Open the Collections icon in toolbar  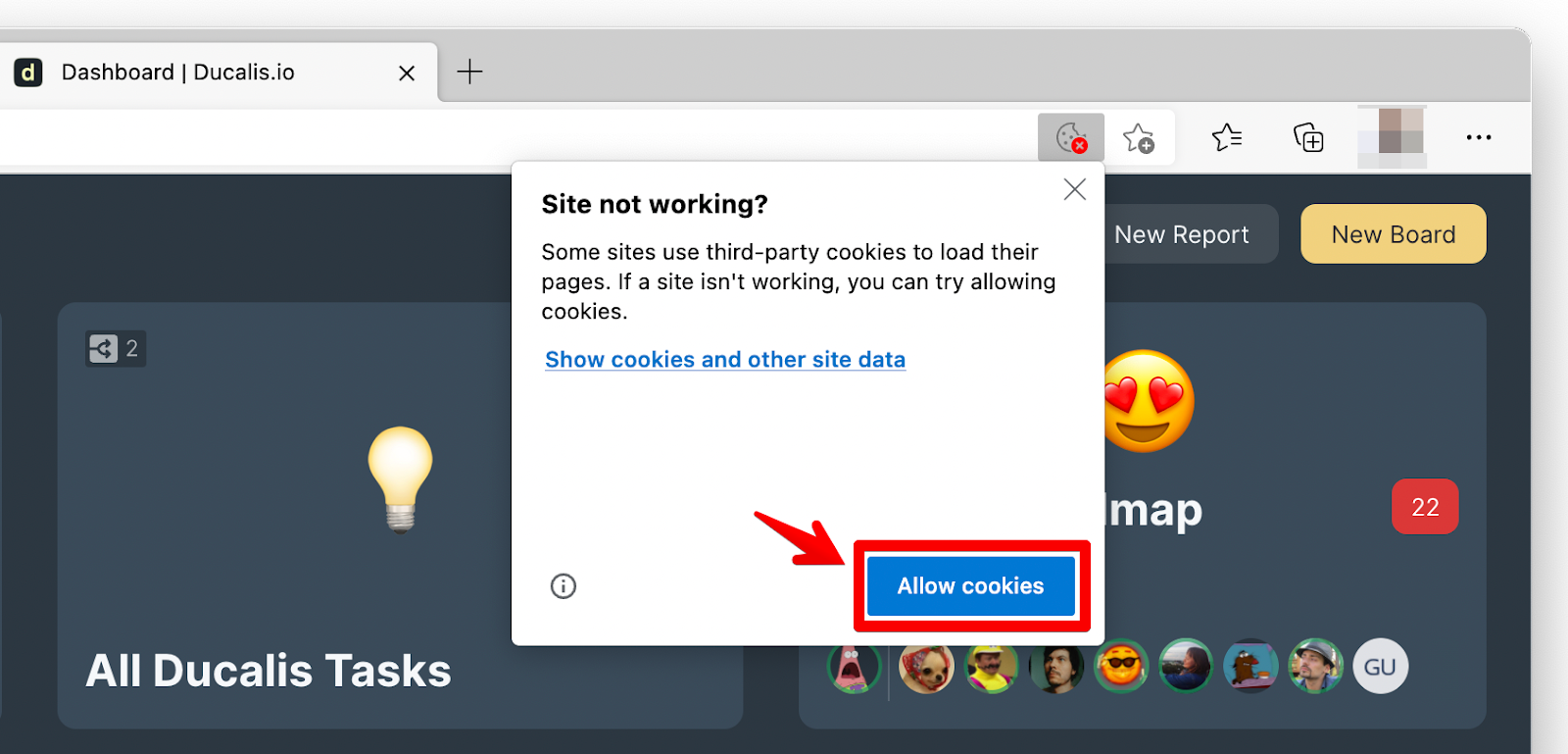click(x=1308, y=137)
